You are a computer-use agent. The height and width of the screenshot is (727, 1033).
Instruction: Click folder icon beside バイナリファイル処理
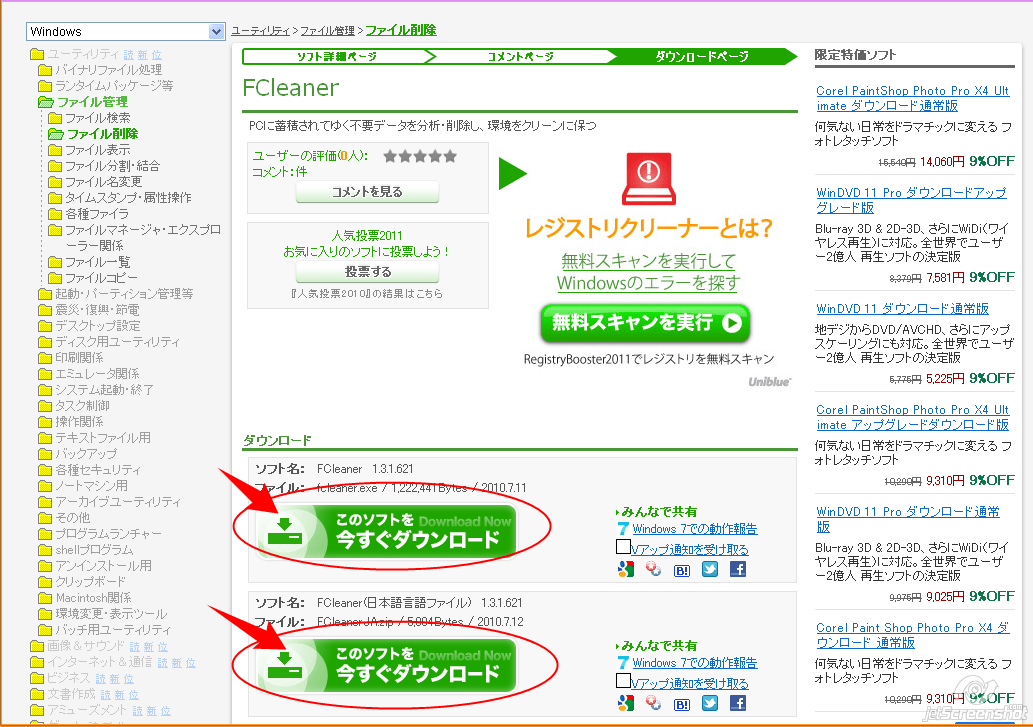click(45, 70)
